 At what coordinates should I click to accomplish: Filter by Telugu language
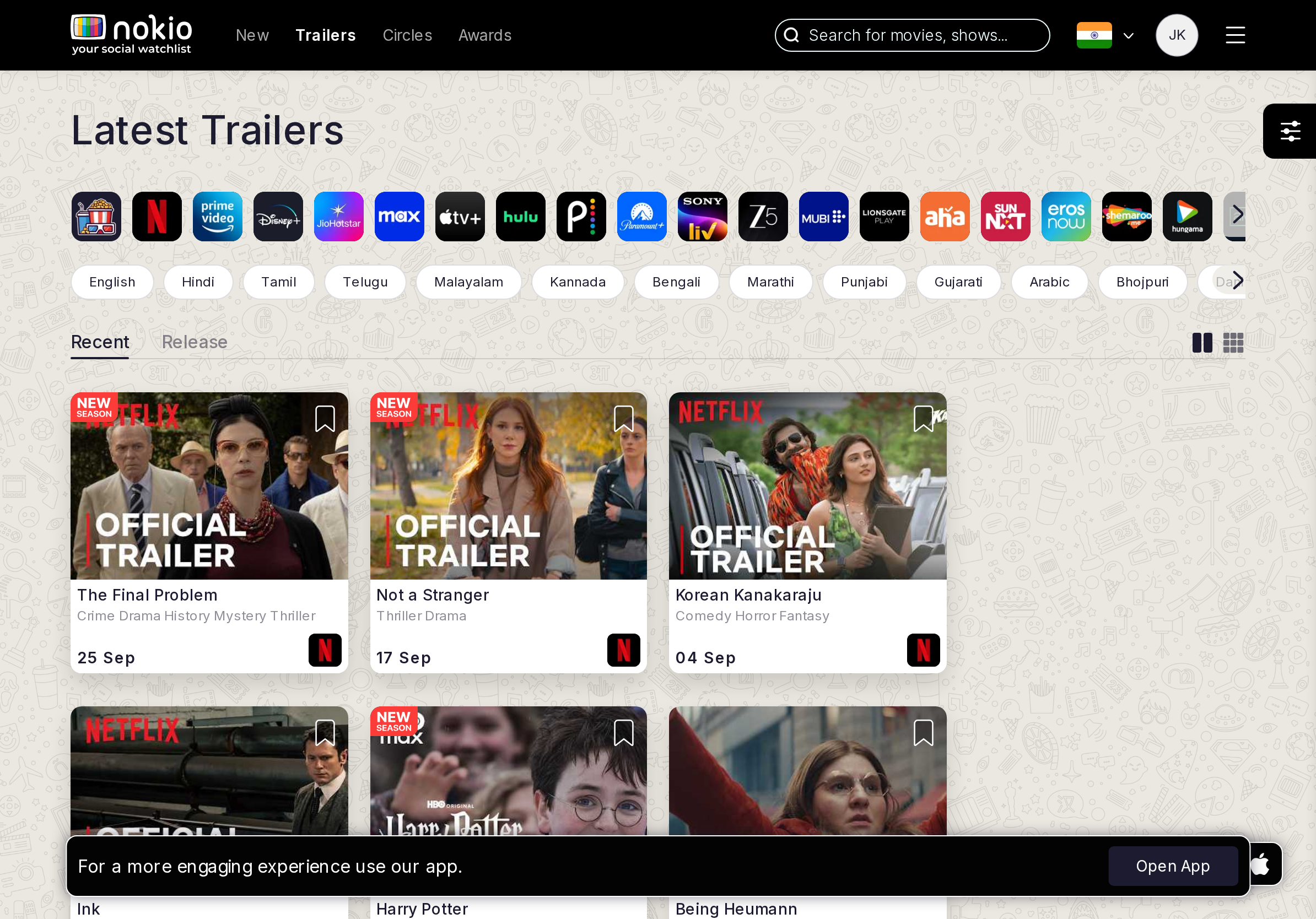pyautogui.click(x=365, y=282)
